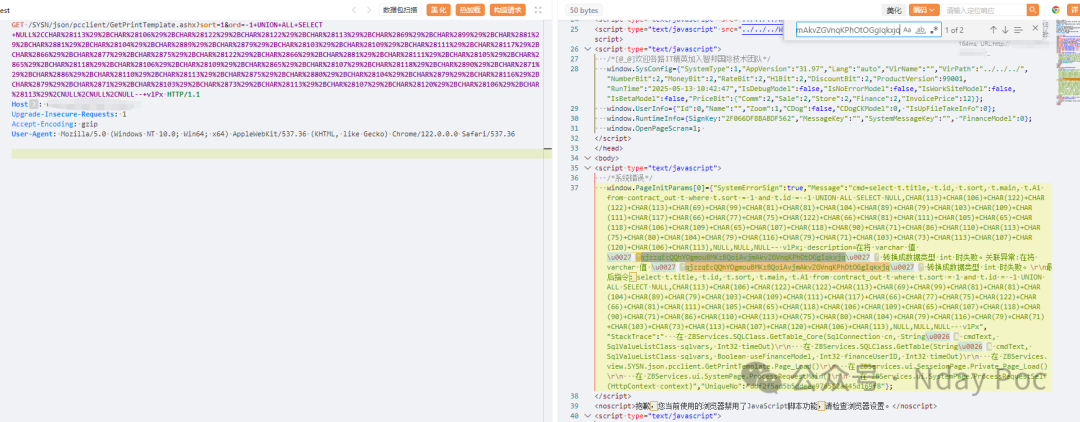
Task: Click the orange 详 details button
Action: coord(1073,10)
